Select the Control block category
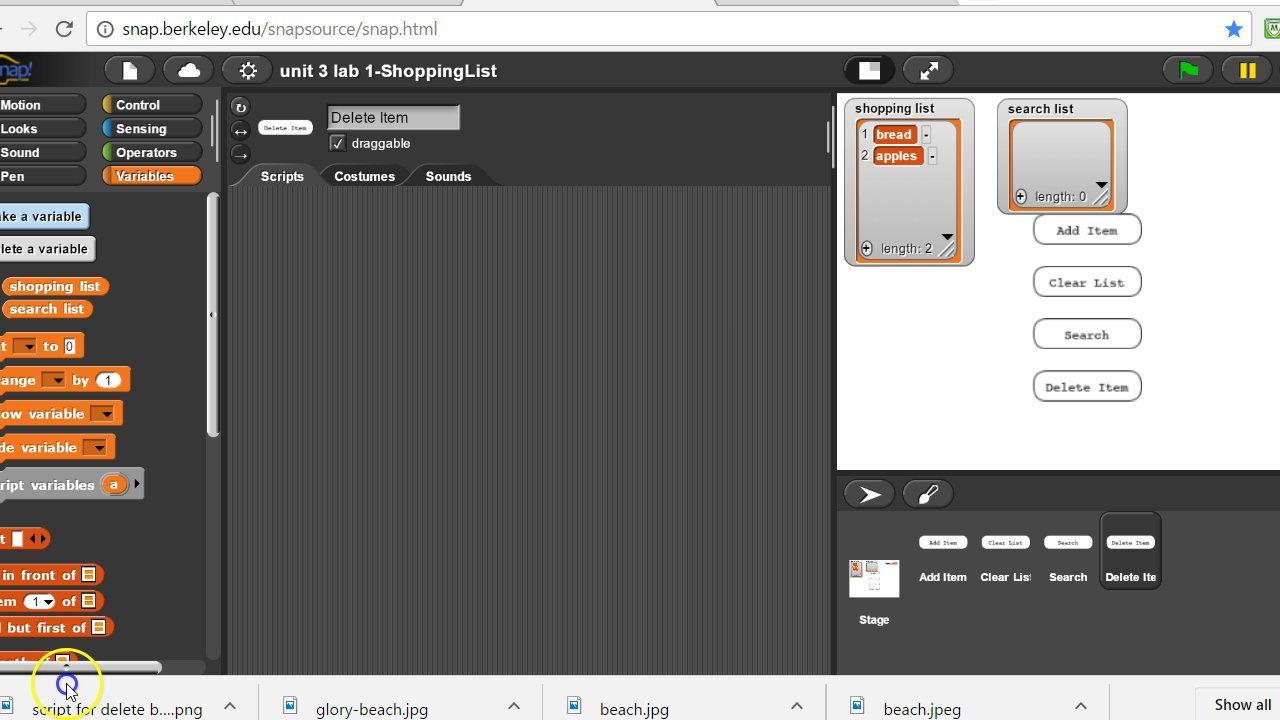Viewport: 1280px width, 720px height. tap(151, 105)
